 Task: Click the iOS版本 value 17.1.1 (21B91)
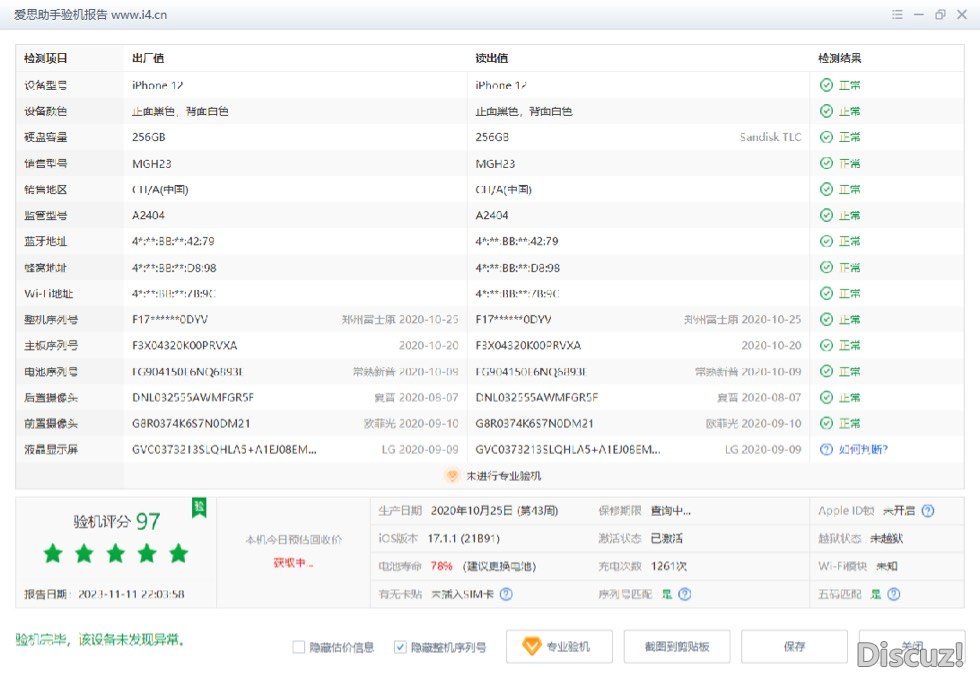coord(464,538)
